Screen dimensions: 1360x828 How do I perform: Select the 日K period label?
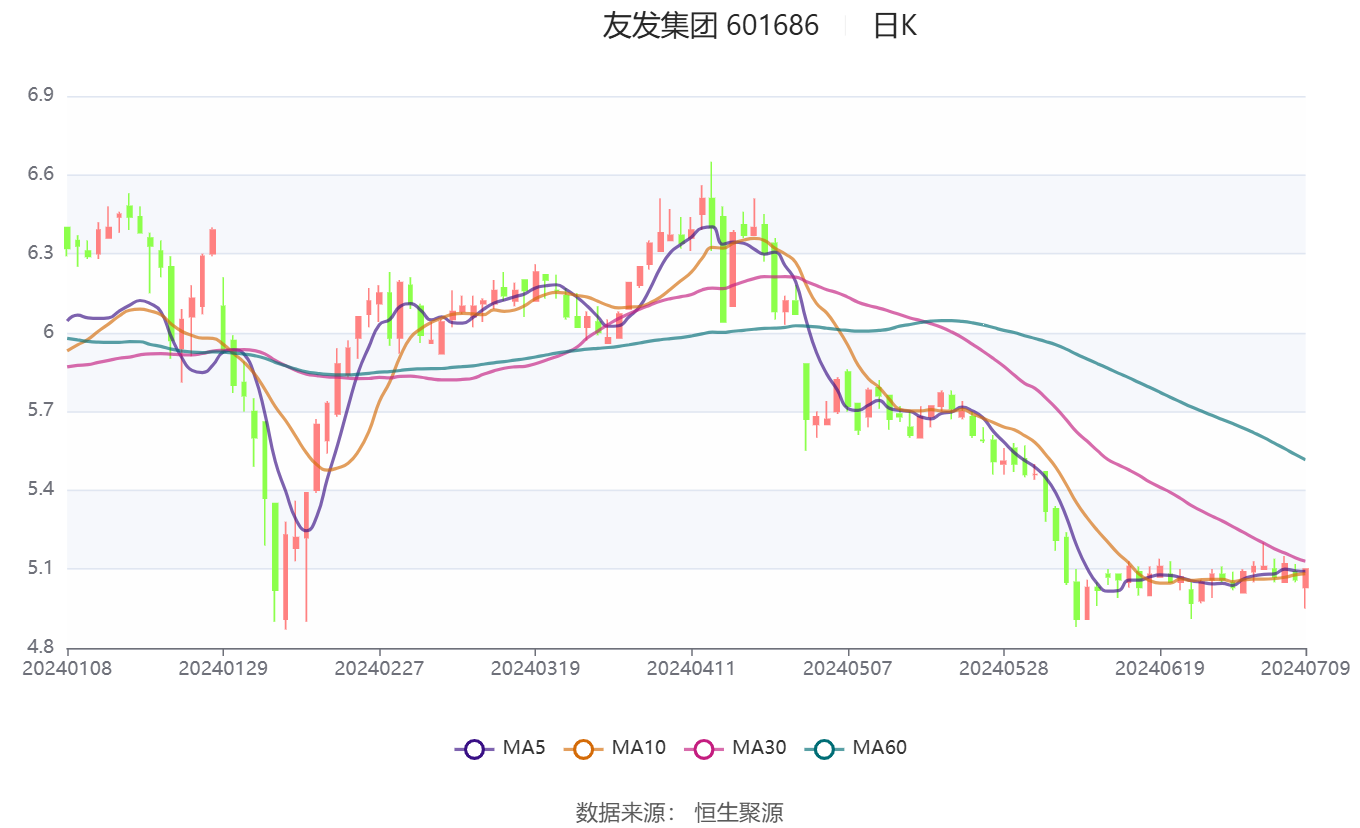[894, 26]
